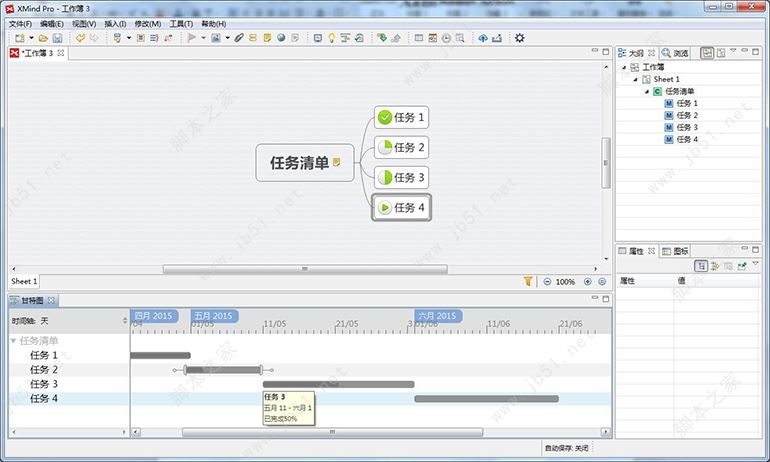
Task: Click the quarter progress marker on 任务 2
Action: click(385, 147)
